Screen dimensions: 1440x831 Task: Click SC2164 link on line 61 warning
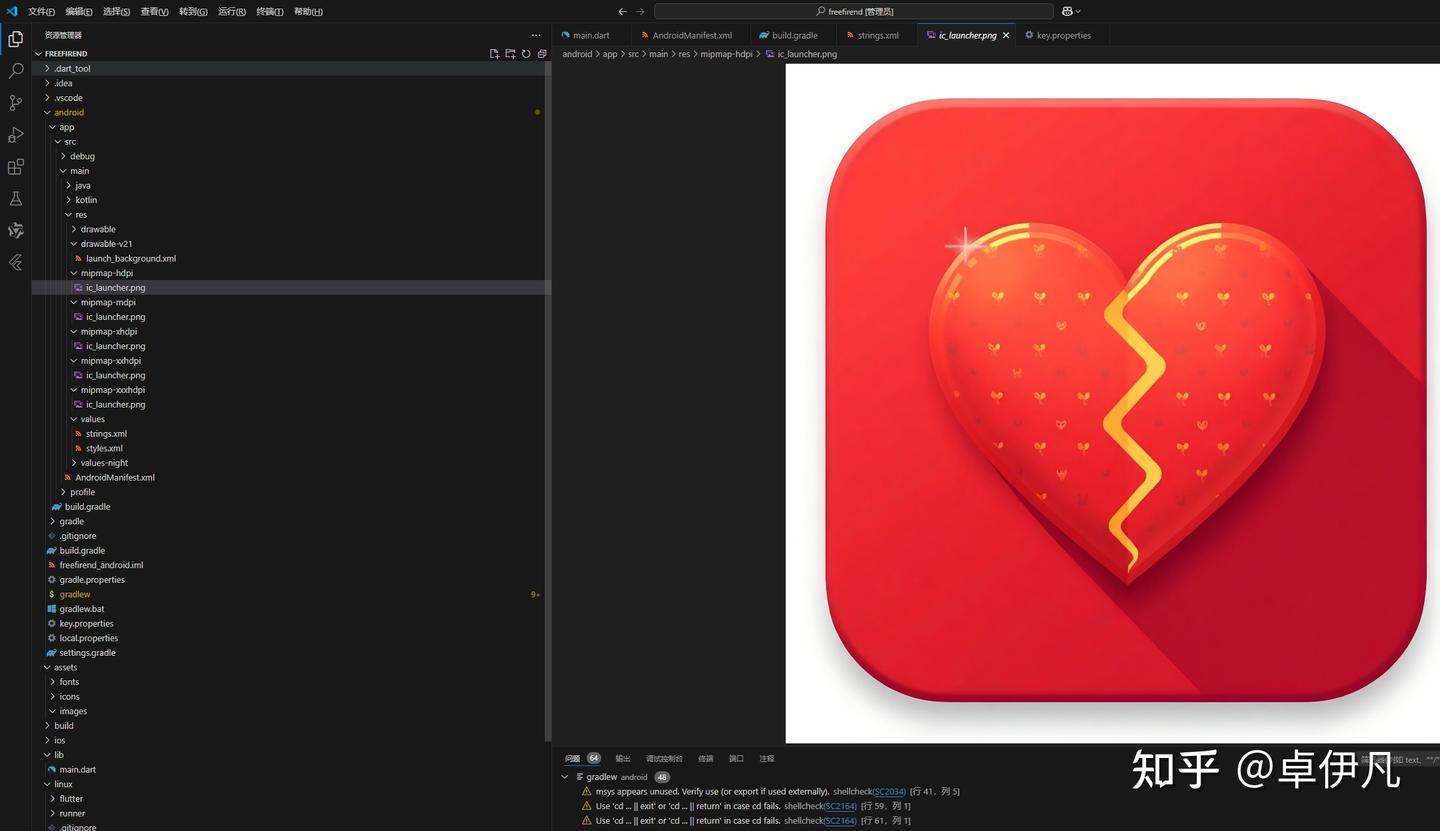[840, 821]
